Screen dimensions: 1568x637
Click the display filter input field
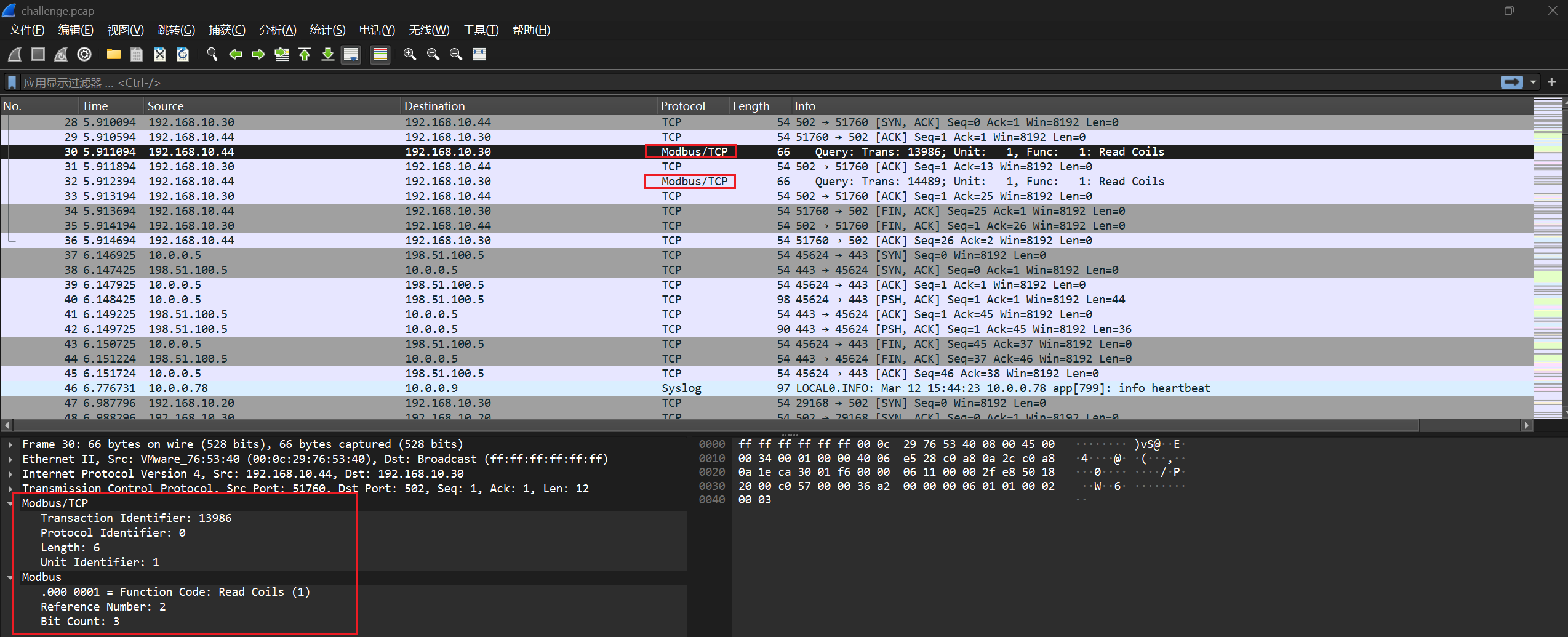click(x=738, y=82)
